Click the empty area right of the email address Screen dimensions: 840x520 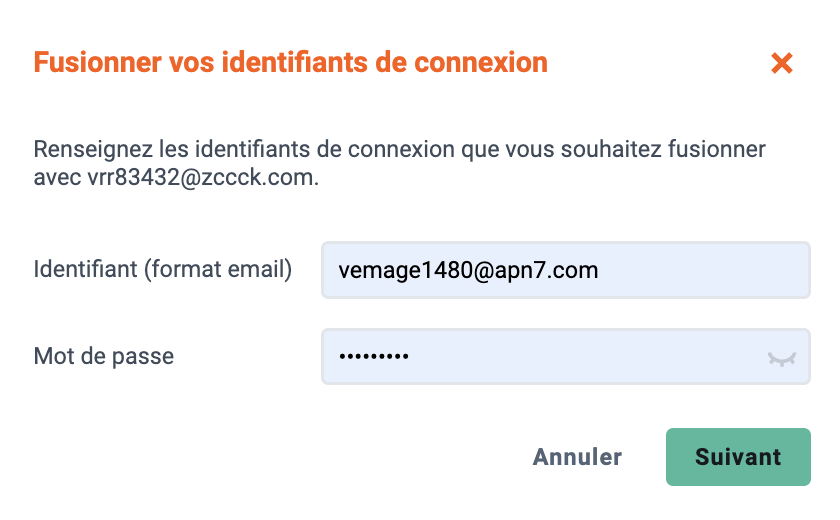pyautogui.click(x=702, y=270)
